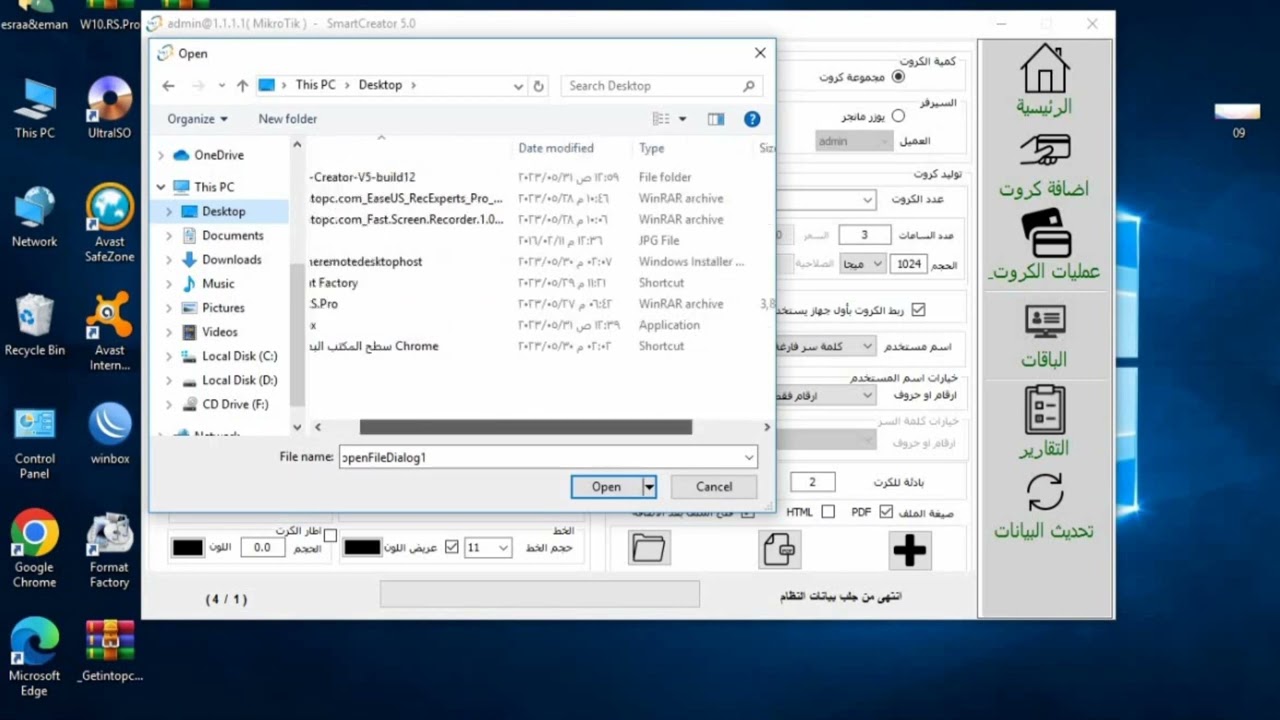Toggle the preview pane icon
The height and width of the screenshot is (720, 1280).
(x=716, y=119)
